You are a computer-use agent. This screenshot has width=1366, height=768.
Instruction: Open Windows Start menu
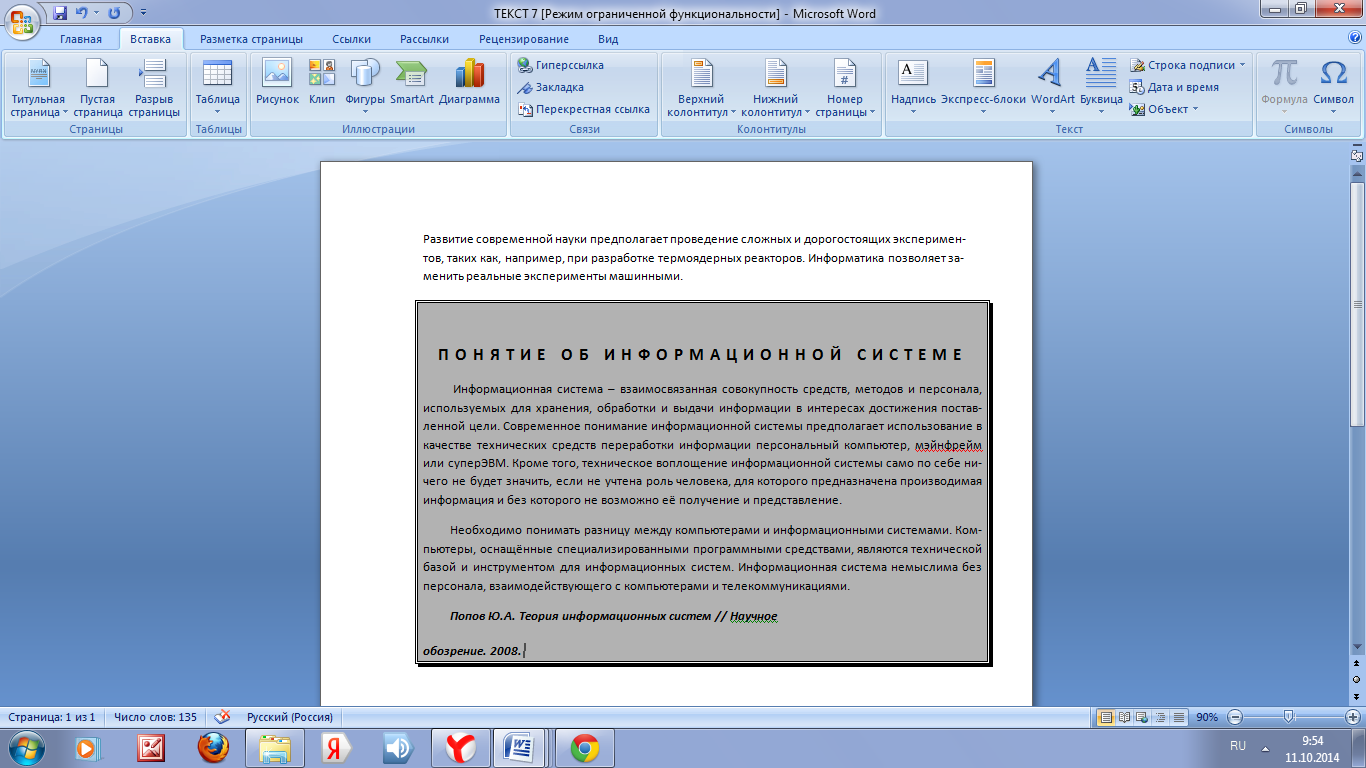pyautogui.click(x=25, y=747)
